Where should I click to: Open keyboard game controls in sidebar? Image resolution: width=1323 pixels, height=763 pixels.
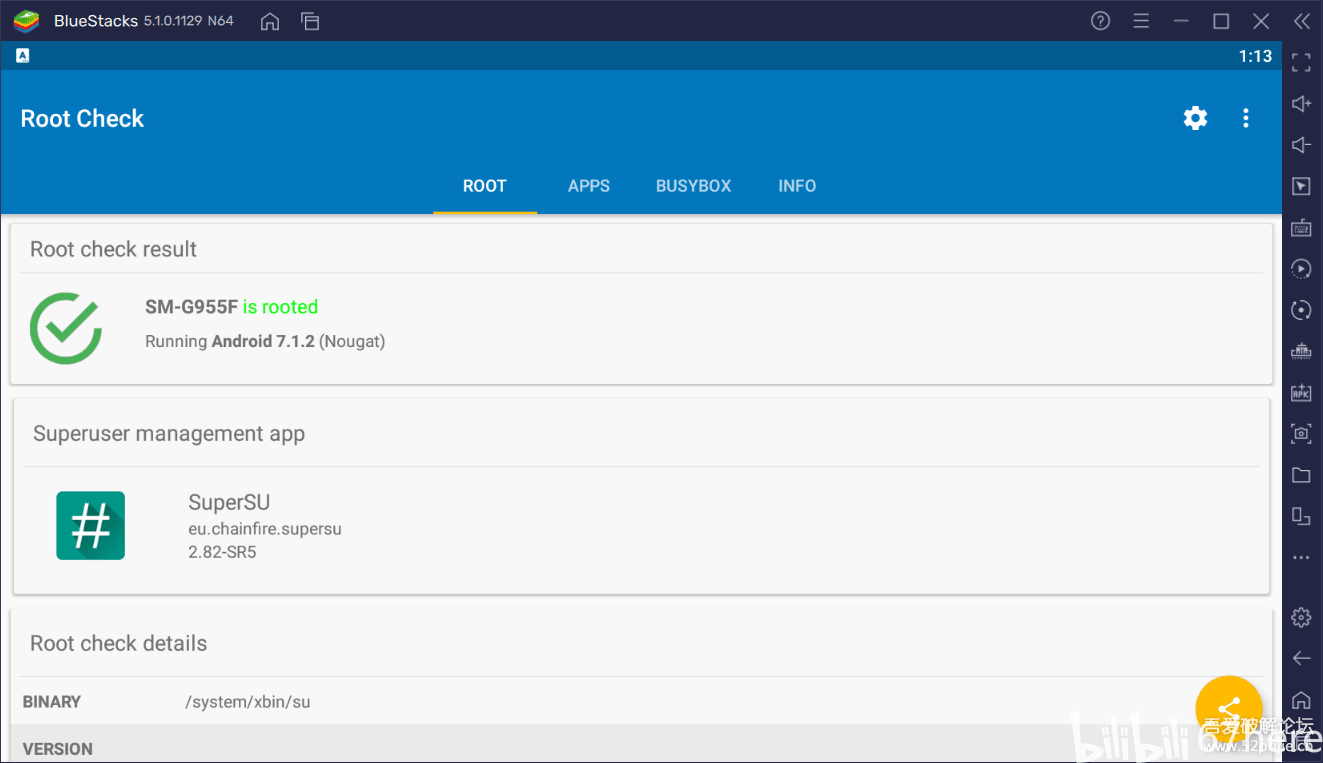(x=1301, y=228)
